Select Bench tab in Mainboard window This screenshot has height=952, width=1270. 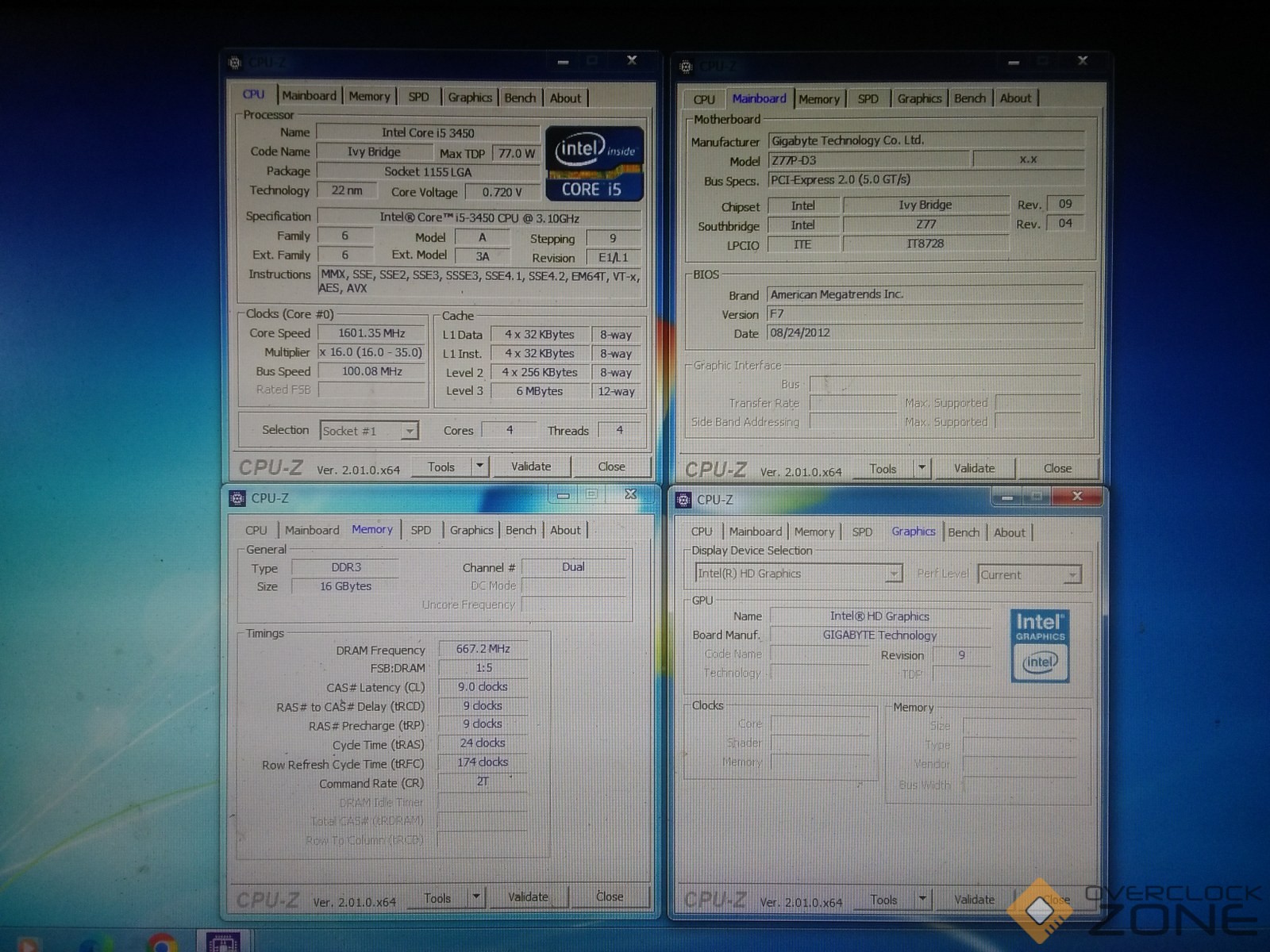970,98
